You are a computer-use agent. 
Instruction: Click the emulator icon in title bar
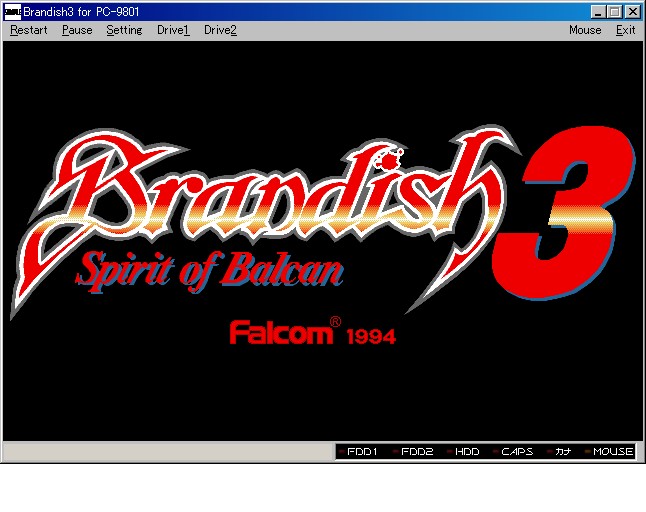point(12,12)
